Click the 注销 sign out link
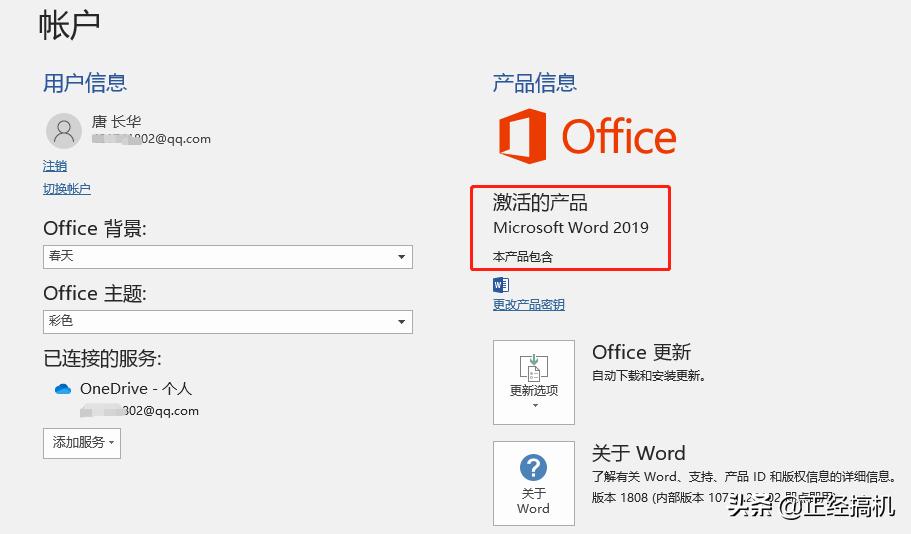Image resolution: width=911 pixels, height=534 pixels. (55, 166)
